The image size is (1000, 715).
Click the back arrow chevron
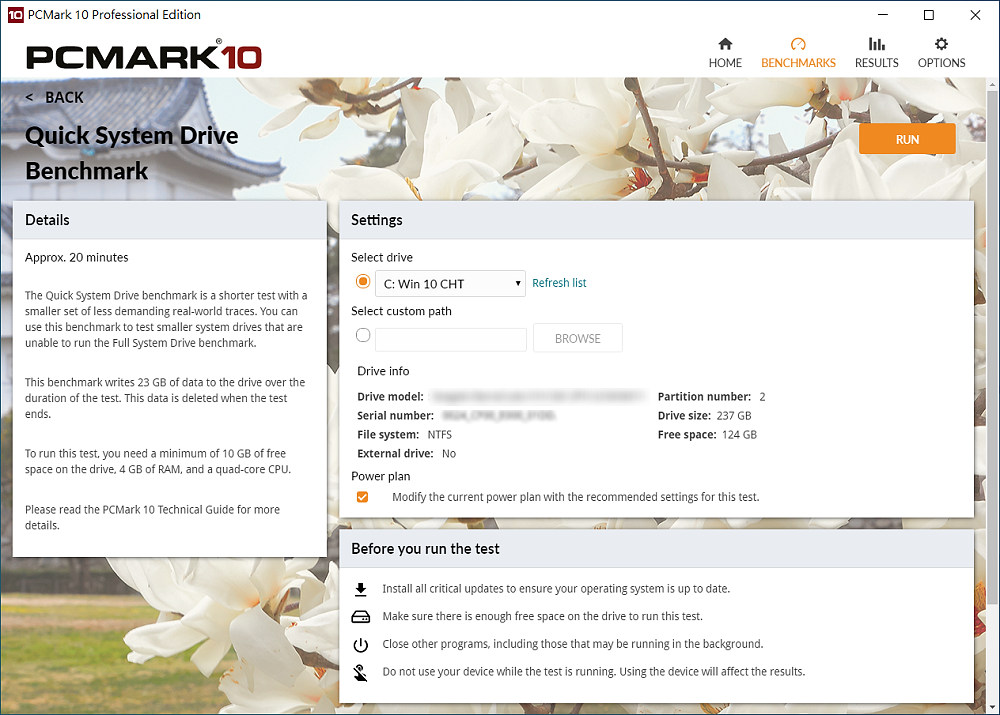pos(29,98)
